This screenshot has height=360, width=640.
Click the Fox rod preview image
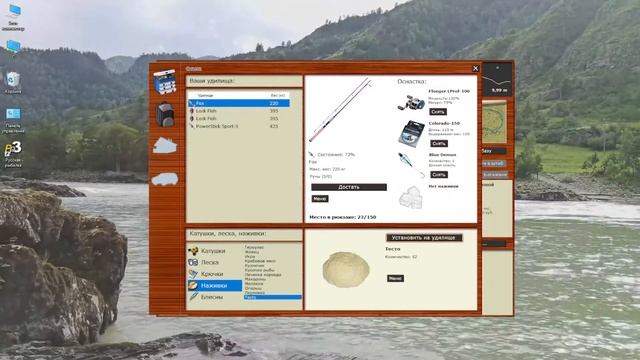click(x=340, y=110)
